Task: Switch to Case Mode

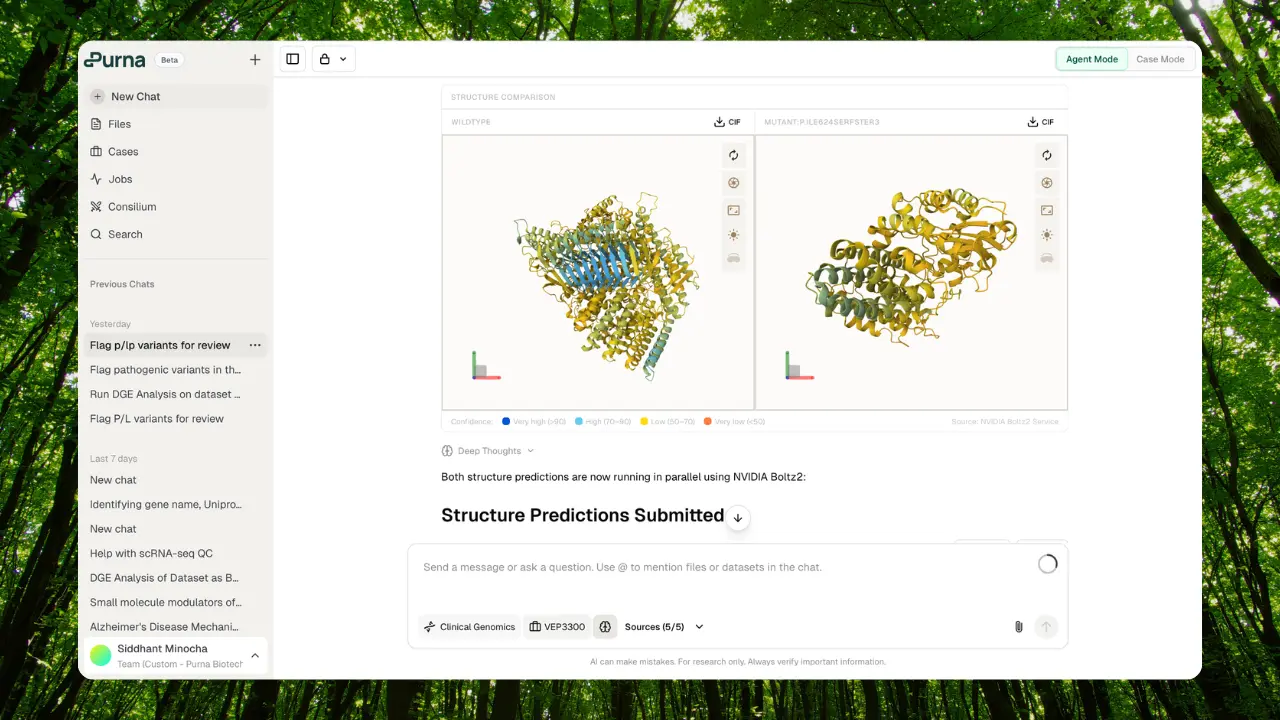Action: point(1160,59)
